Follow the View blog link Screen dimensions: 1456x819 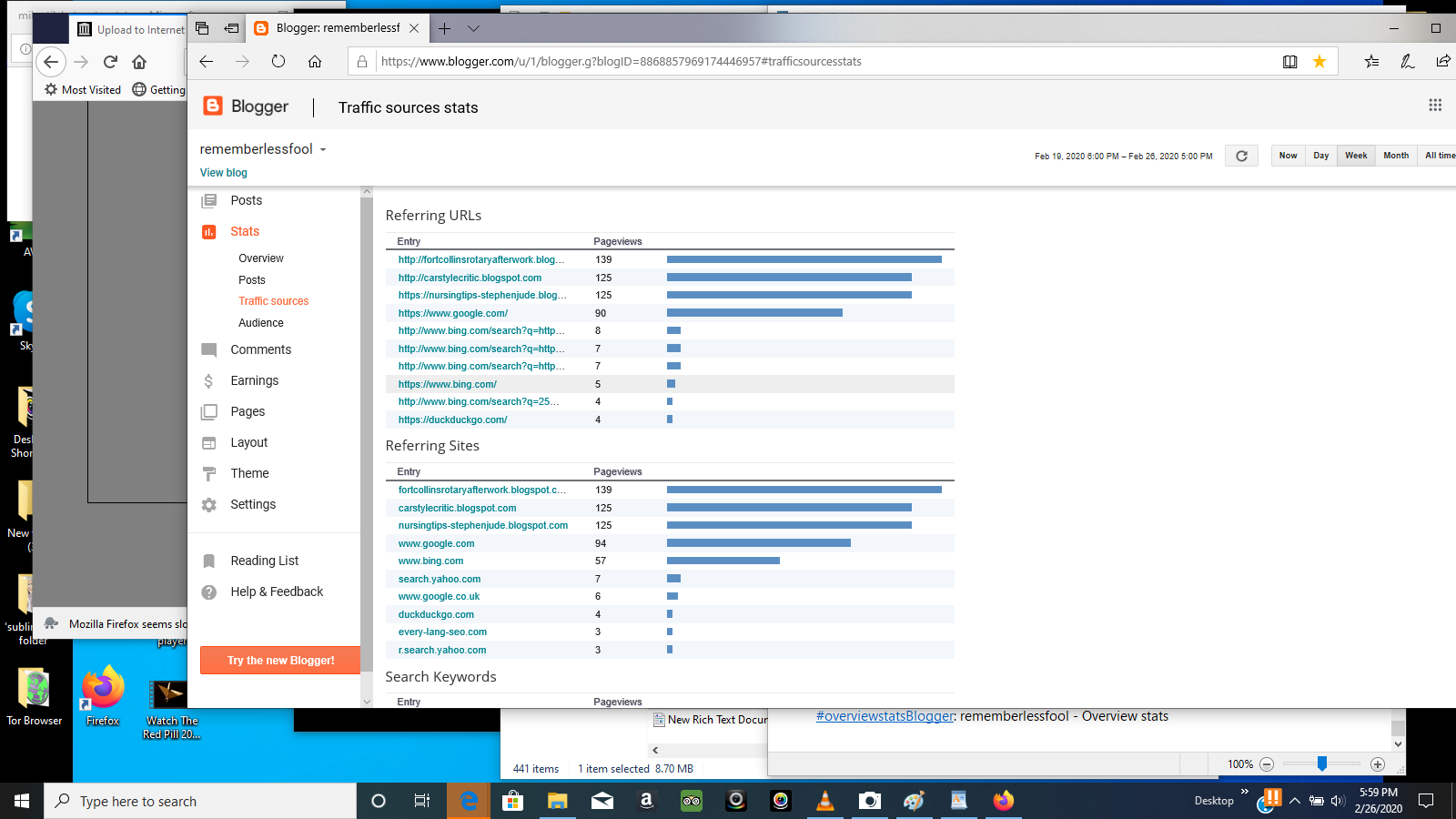coord(224,173)
